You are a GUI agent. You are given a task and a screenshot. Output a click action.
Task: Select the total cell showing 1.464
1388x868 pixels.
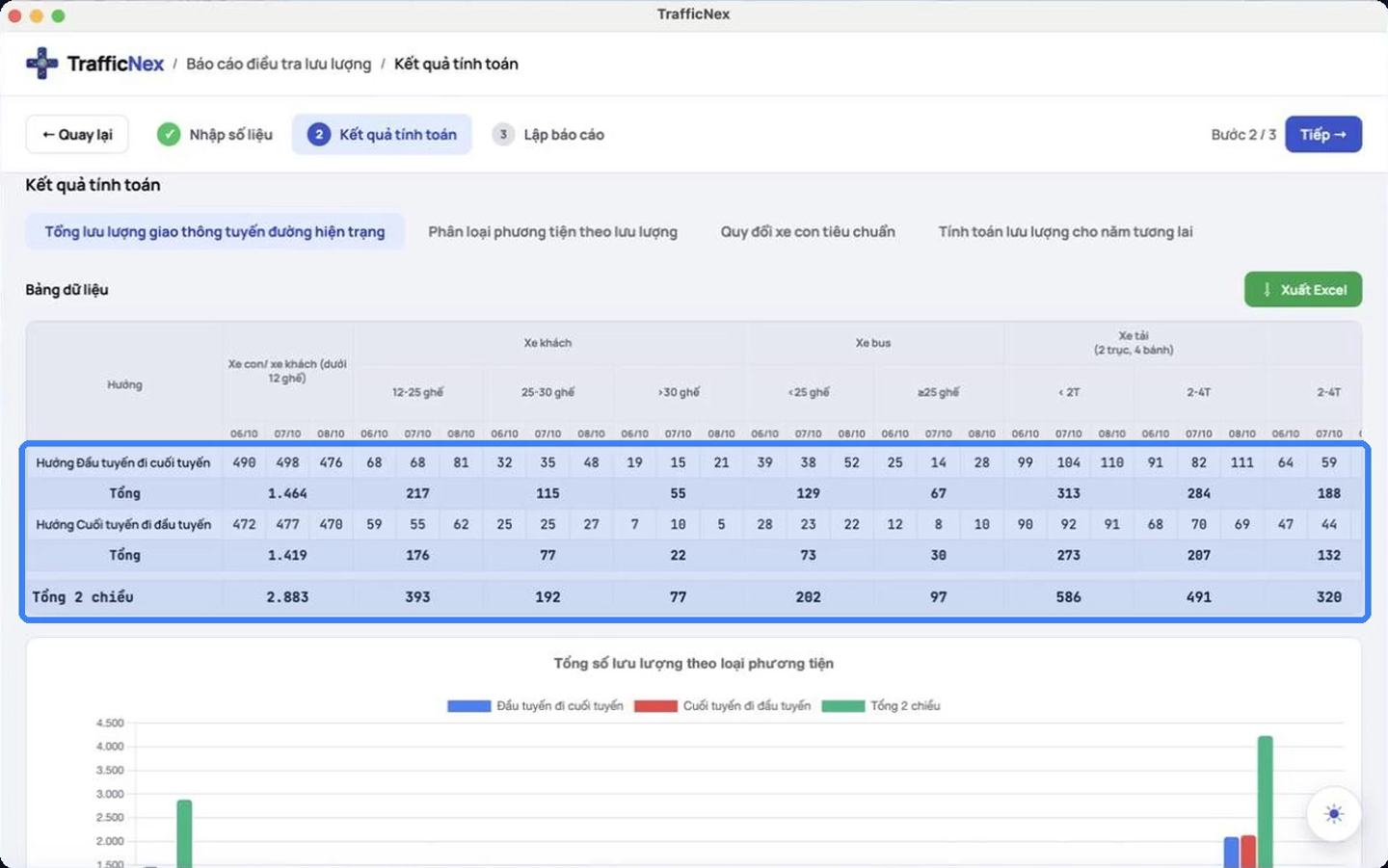click(x=287, y=493)
